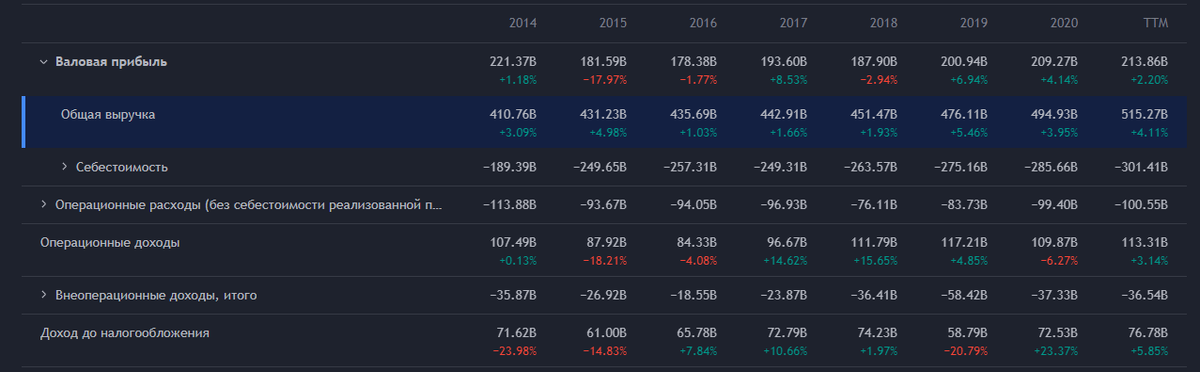
Task: Expand the Себестоимость row chevron
Action: (x=64, y=167)
